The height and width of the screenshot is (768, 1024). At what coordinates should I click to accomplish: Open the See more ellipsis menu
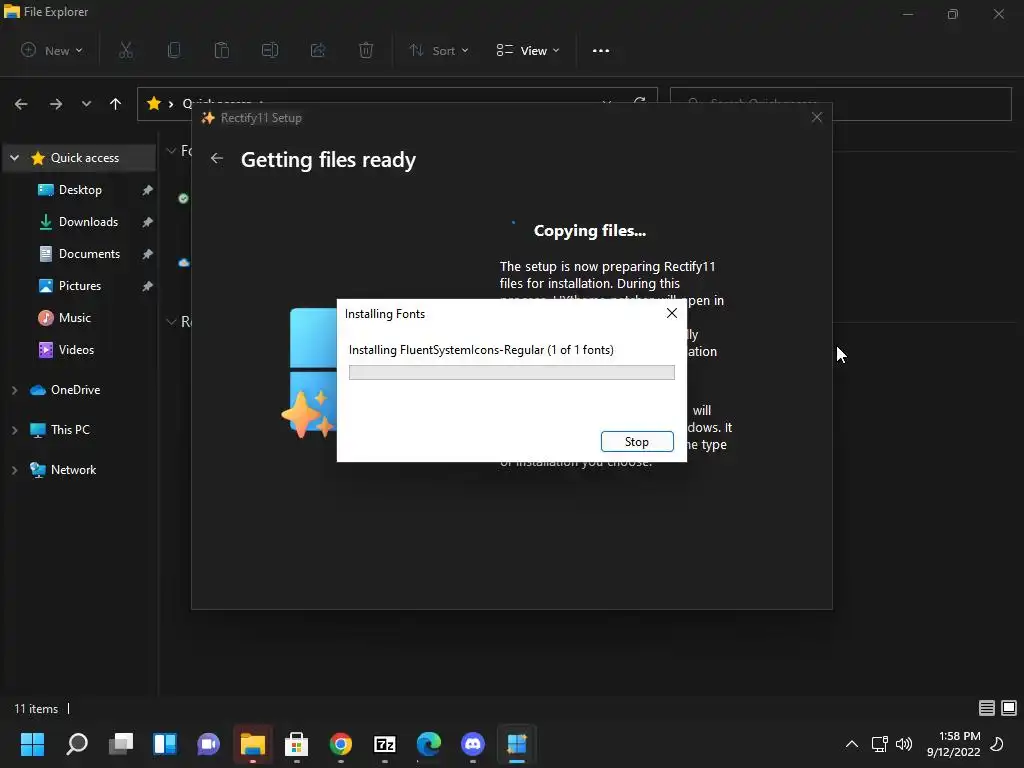click(x=601, y=50)
